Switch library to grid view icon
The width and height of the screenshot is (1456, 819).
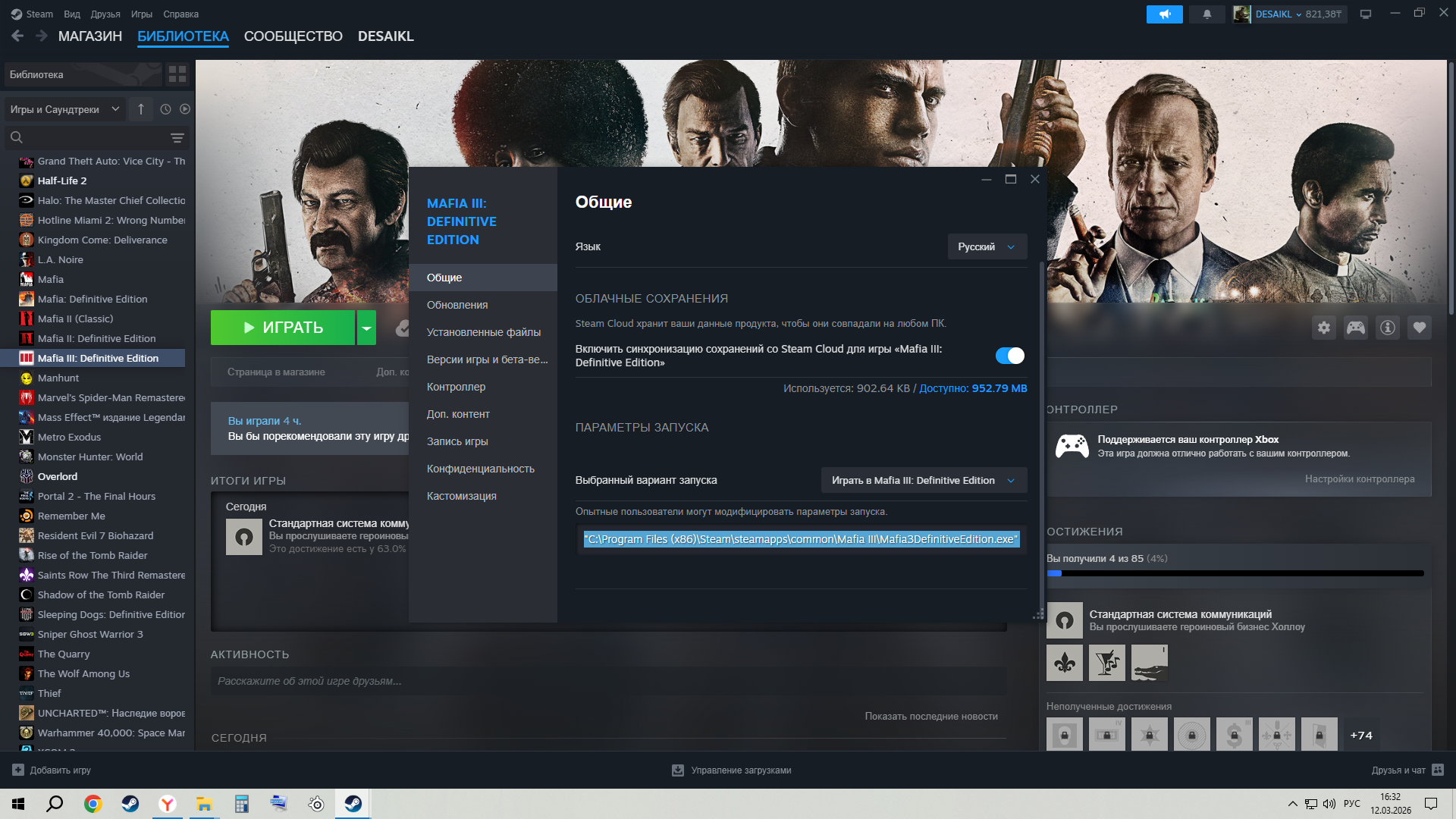(177, 74)
